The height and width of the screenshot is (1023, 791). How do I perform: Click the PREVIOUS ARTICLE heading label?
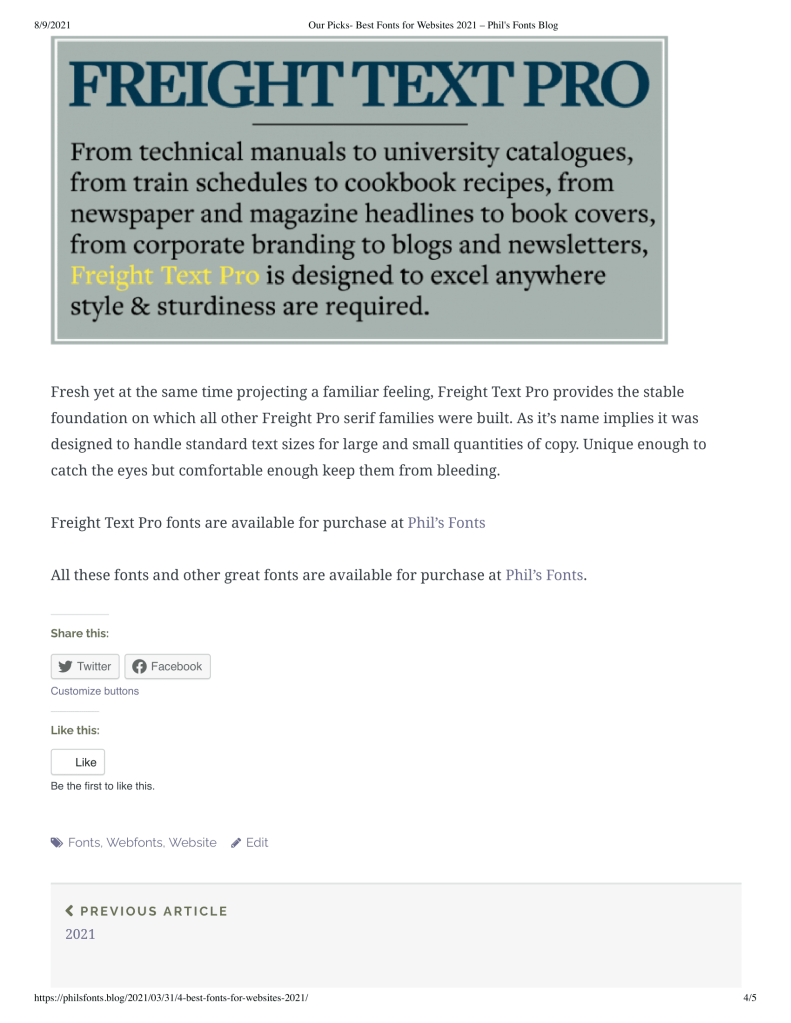154,911
